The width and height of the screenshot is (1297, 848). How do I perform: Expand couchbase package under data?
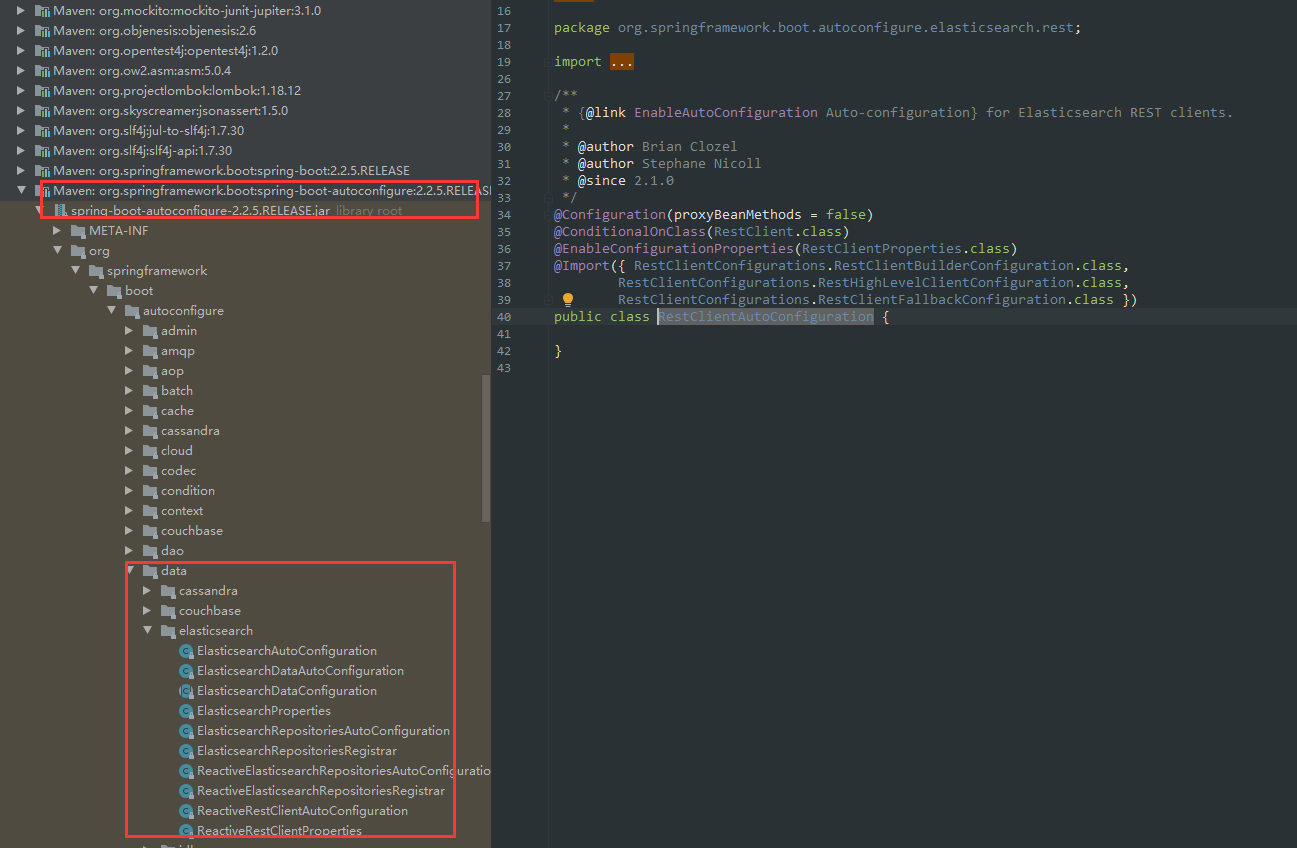coord(148,611)
